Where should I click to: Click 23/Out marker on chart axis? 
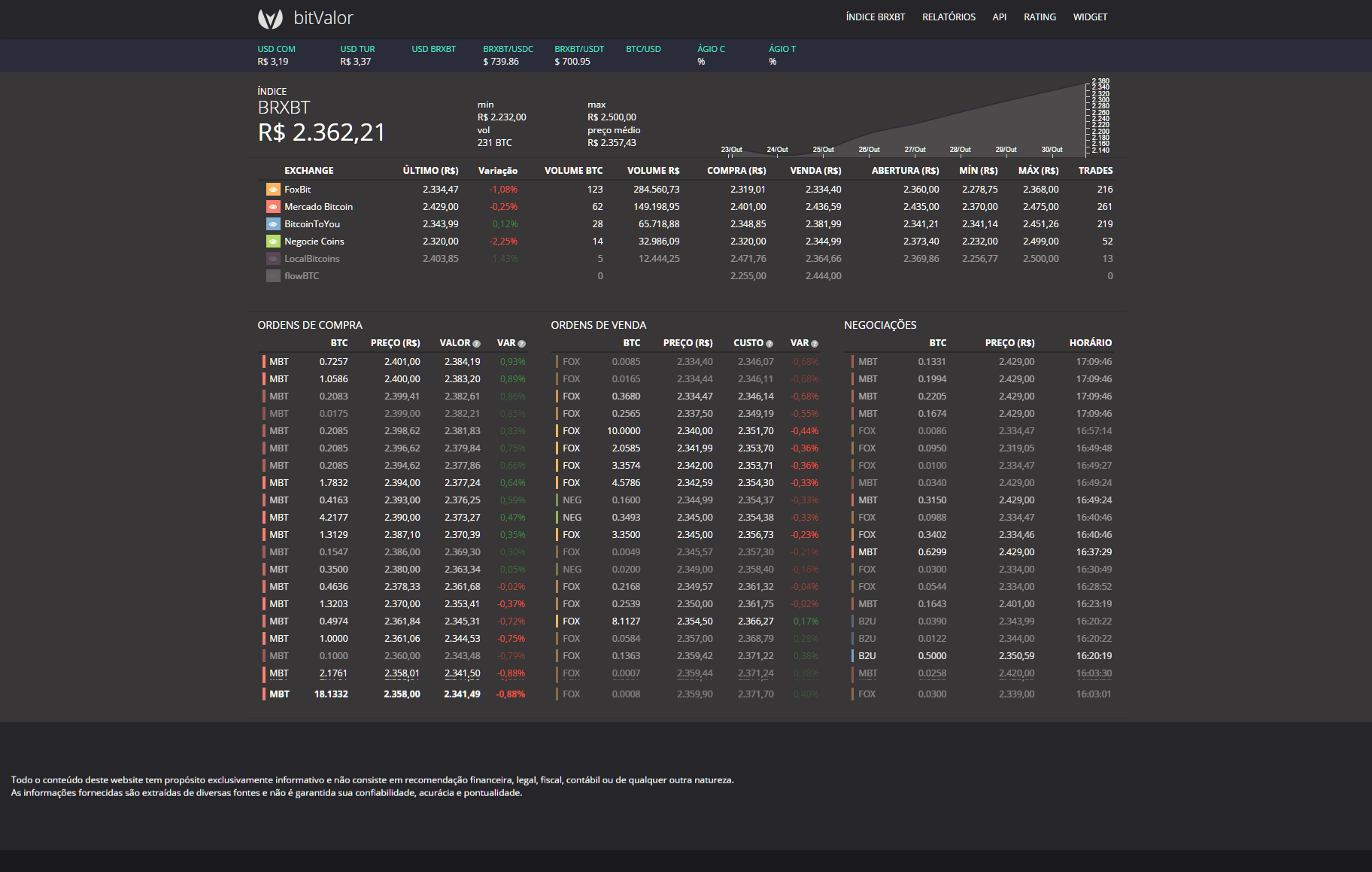click(x=731, y=150)
